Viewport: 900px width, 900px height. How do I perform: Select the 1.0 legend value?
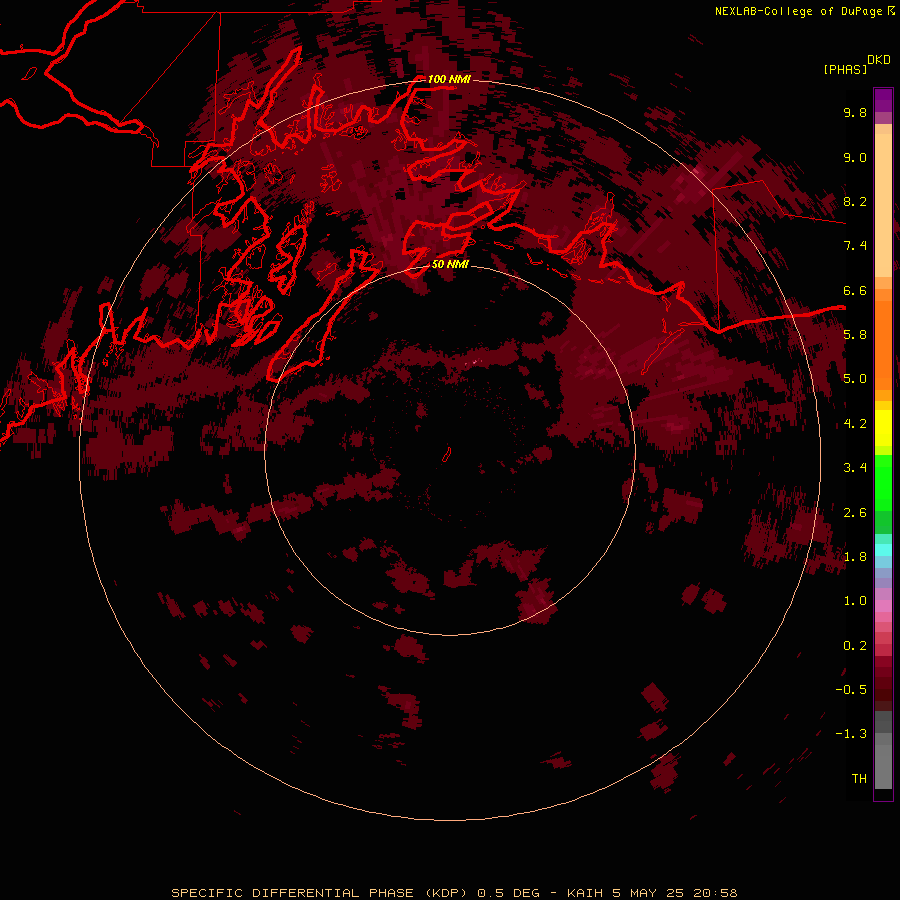(855, 600)
